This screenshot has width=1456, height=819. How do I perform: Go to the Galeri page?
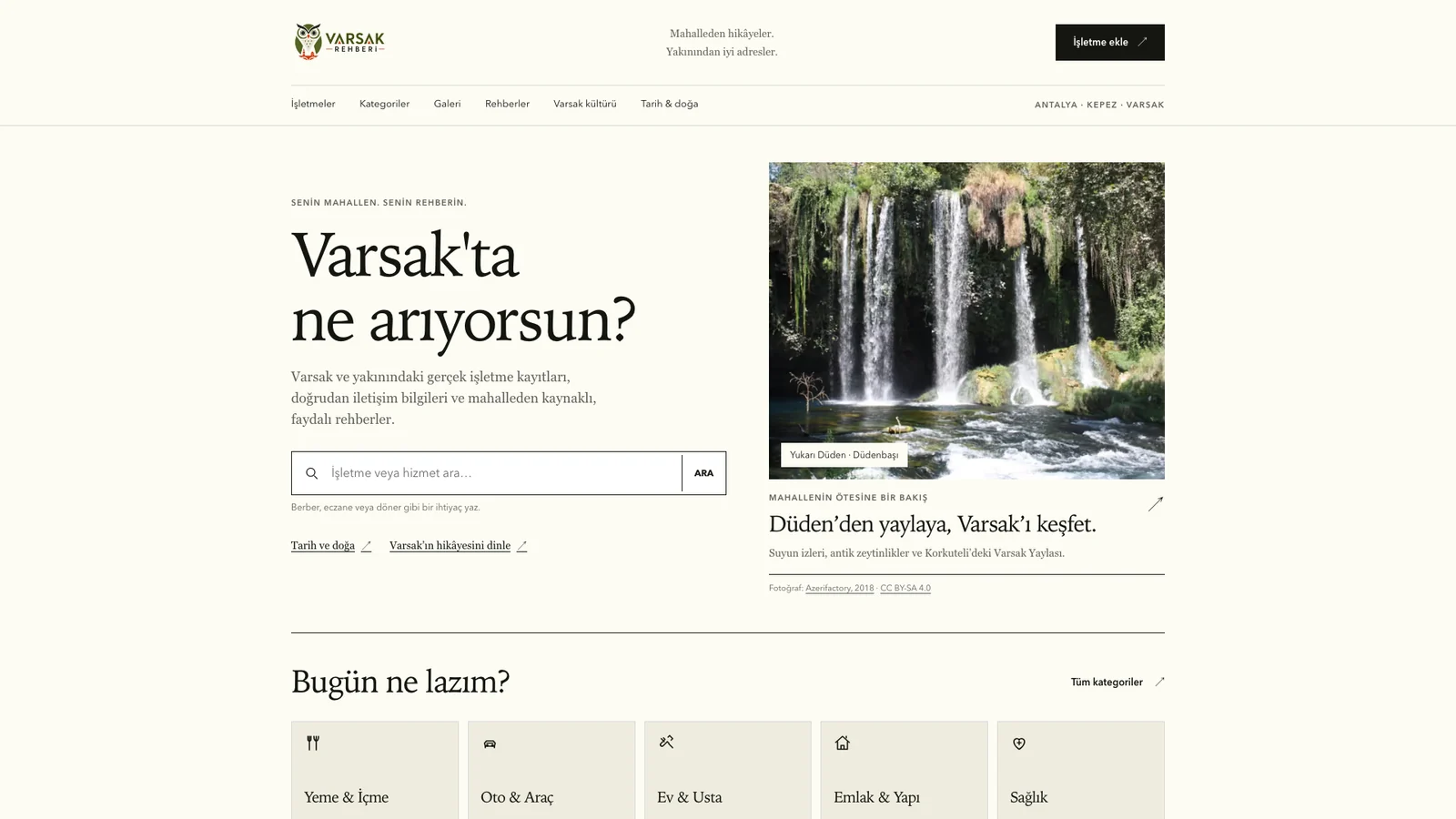pyautogui.click(x=447, y=104)
